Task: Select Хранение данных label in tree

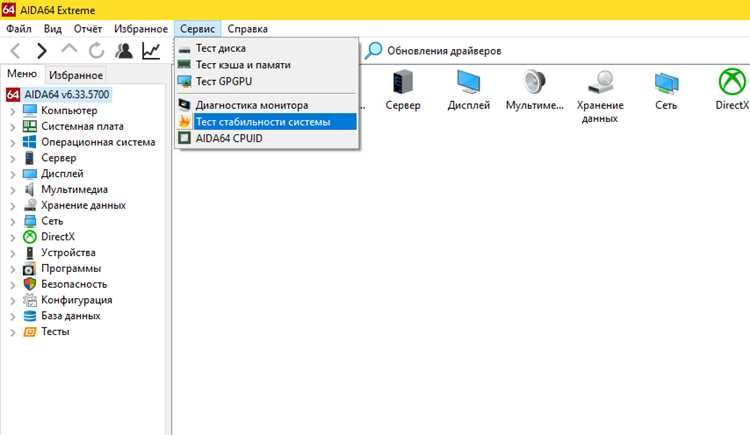Action: pyautogui.click(x=83, y=205)
